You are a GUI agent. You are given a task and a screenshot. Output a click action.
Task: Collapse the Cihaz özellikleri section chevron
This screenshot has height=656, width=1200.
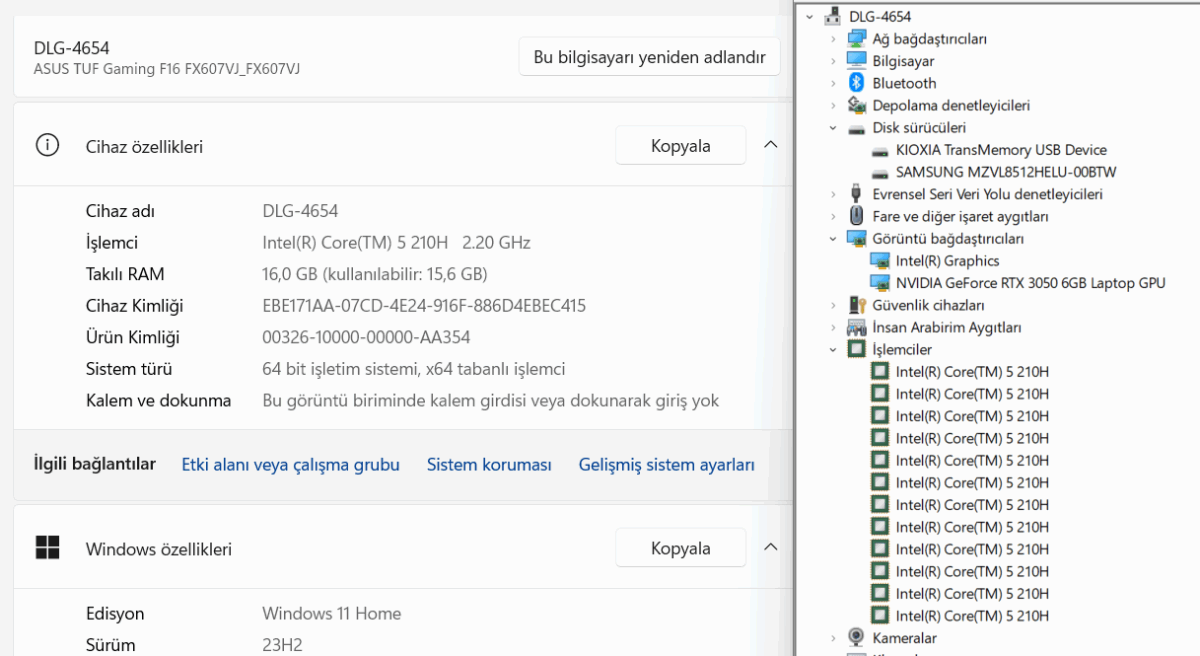tap(770, 145)
